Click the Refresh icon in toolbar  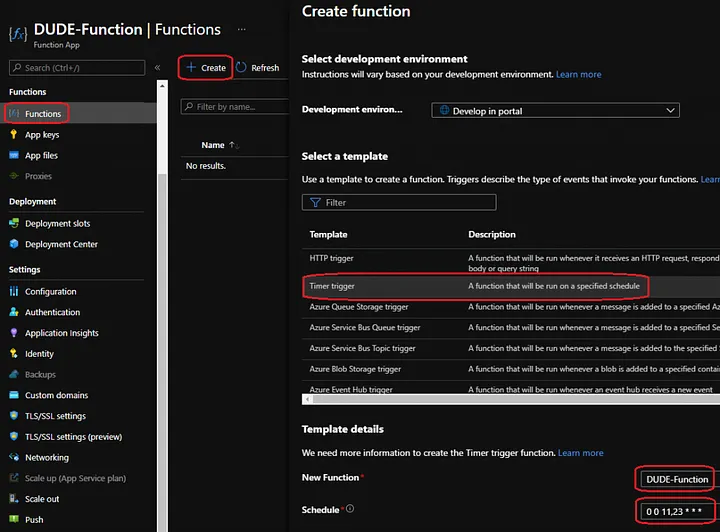[240, 68]
